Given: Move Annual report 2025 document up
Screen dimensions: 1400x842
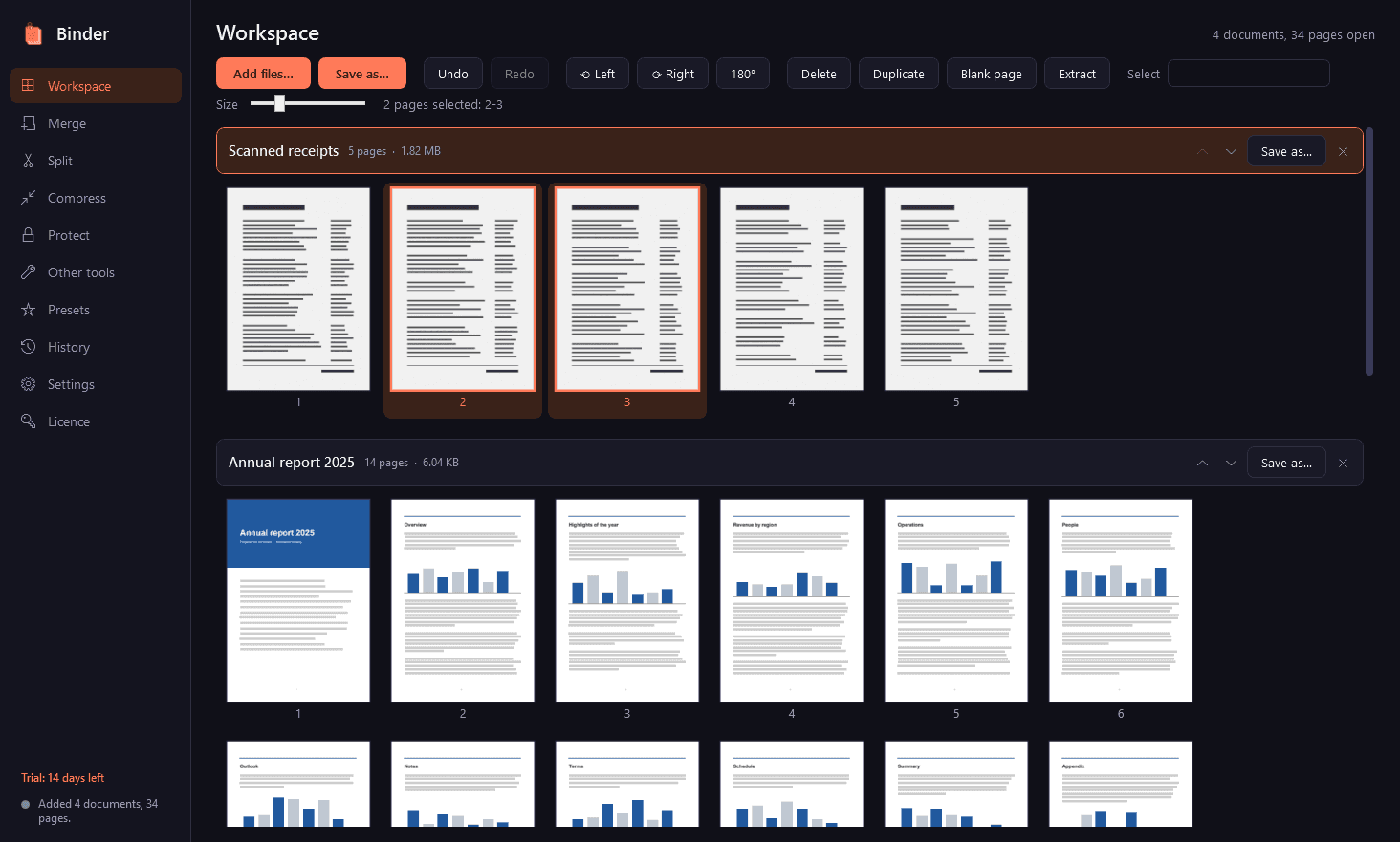Looking at the screenshot, I should [1202, 463].
